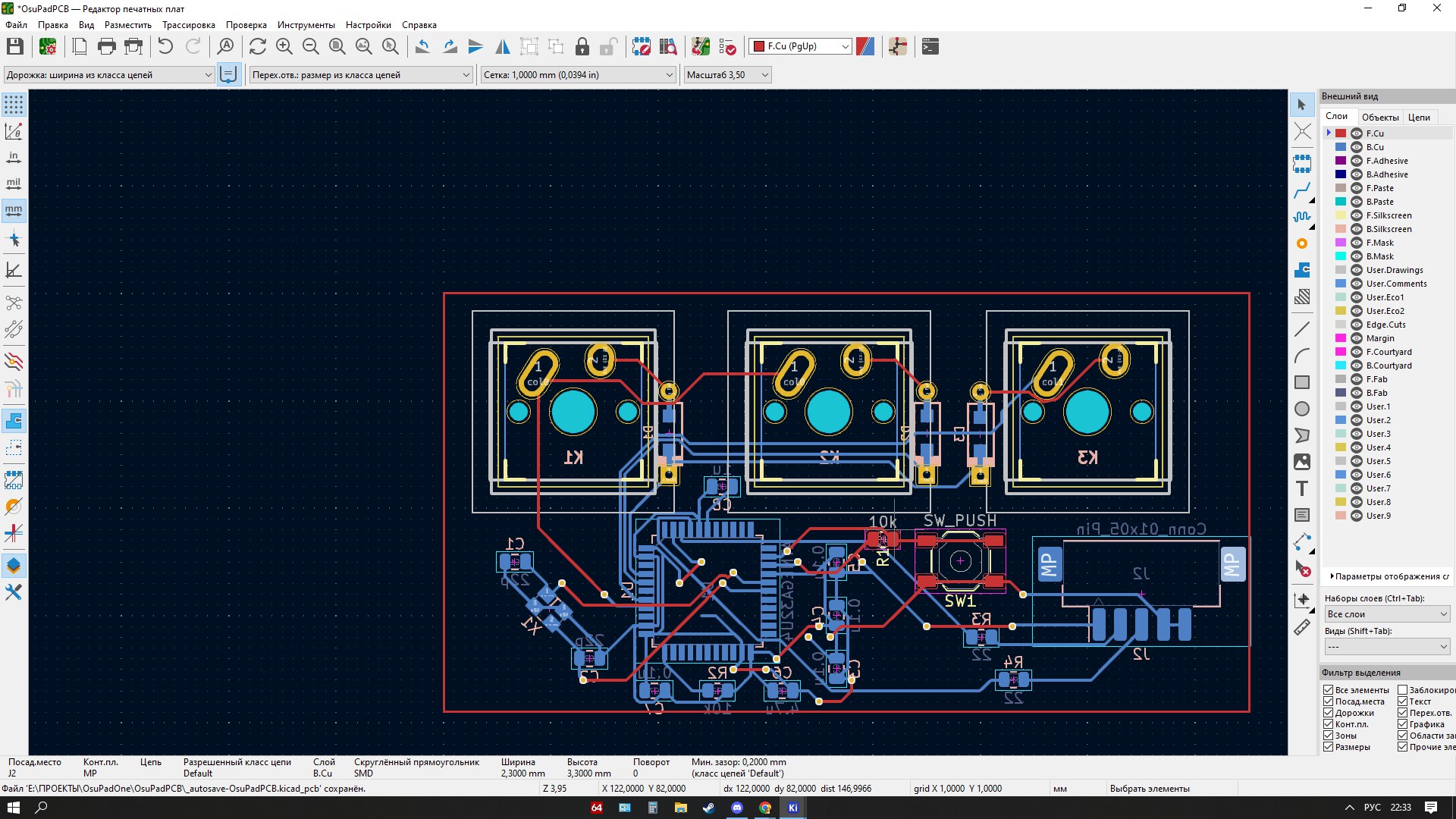Expand 'Параметры отображения' section
This screenshot has width=1456, height=819.
(x=1389, y=576)
